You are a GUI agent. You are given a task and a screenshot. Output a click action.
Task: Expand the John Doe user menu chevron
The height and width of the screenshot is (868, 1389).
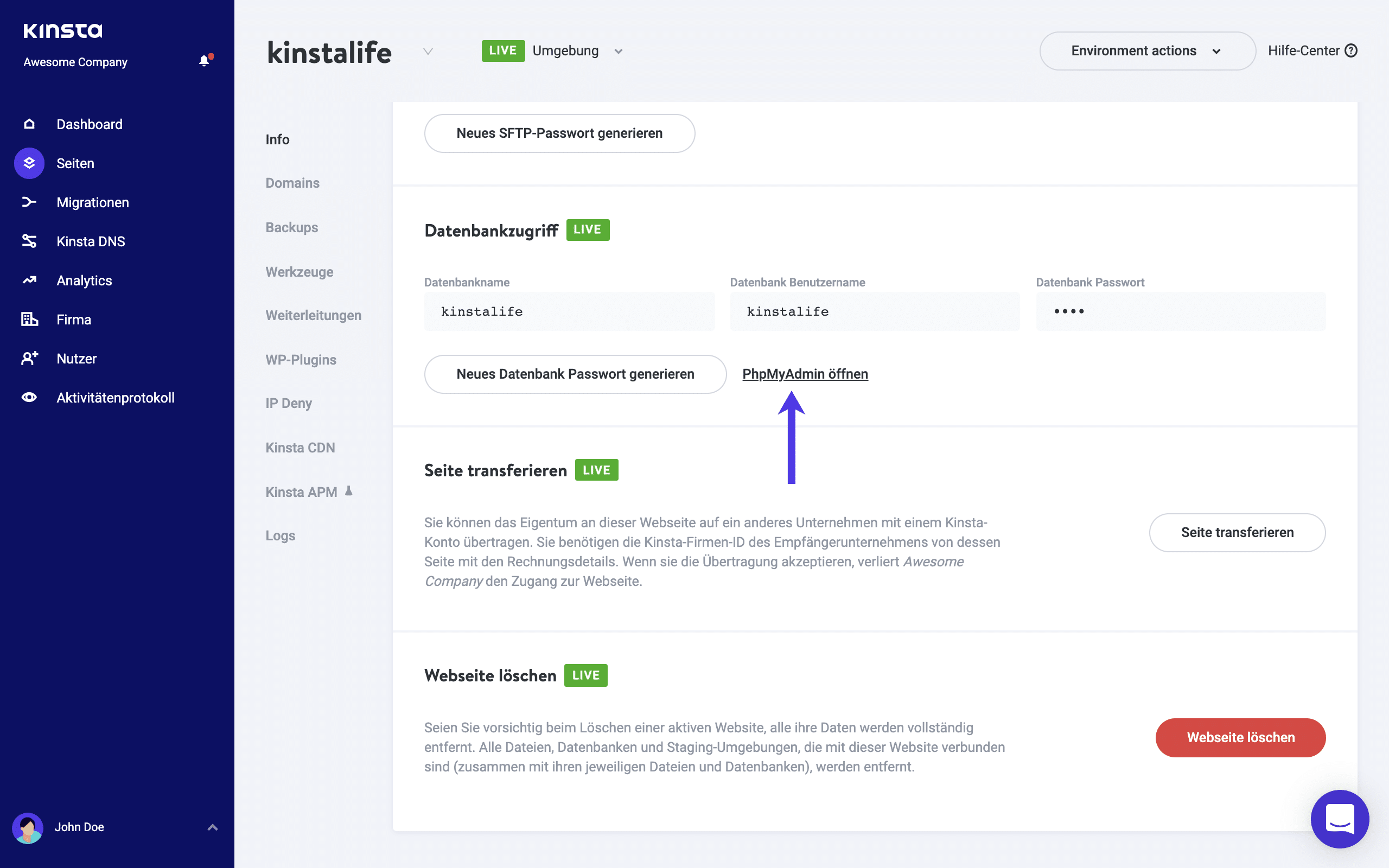coord(212,827)
